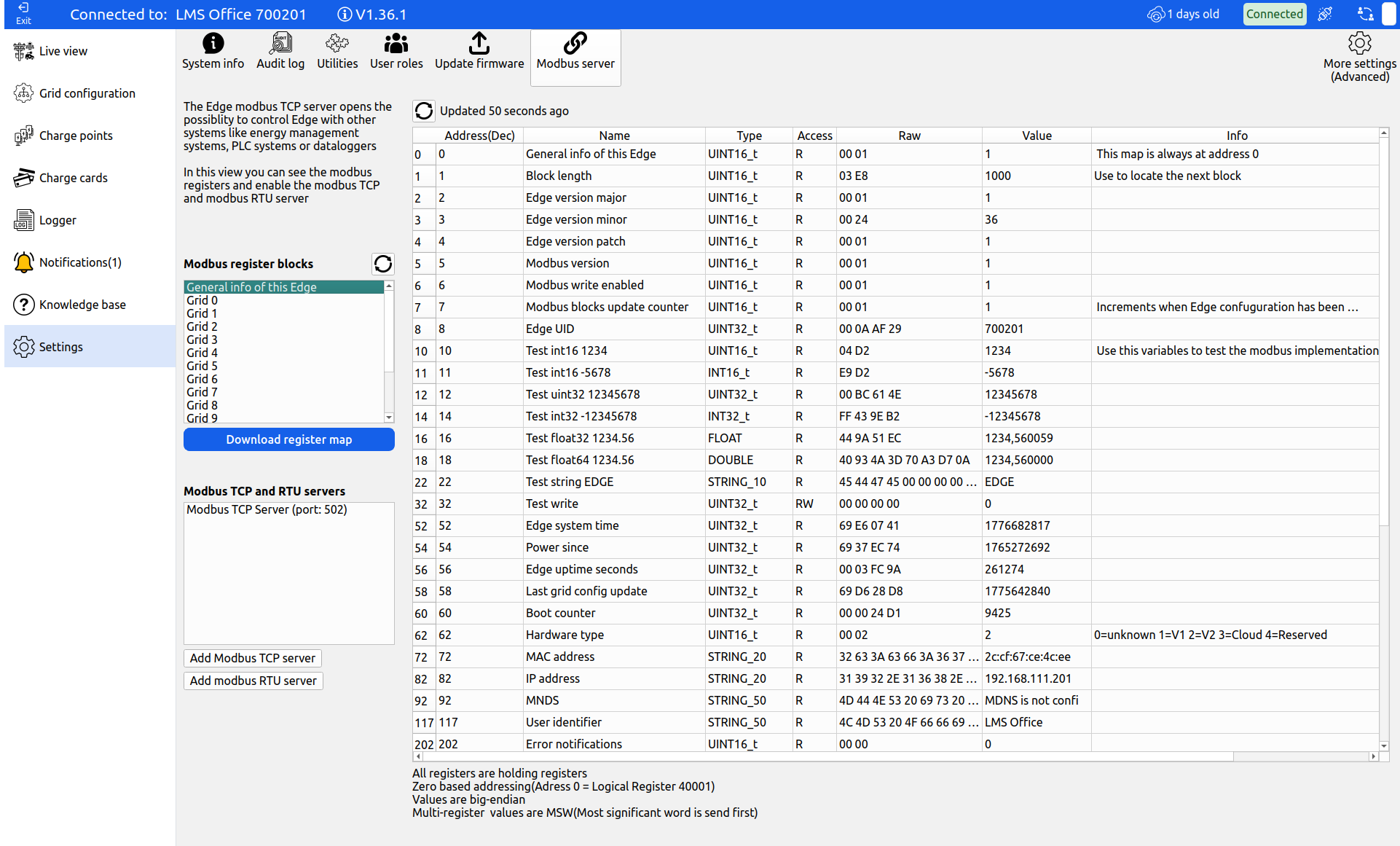Viewport: 1400px width, 846px height.
Task: Click the Connected status badge
Action: click(1274, 15)
